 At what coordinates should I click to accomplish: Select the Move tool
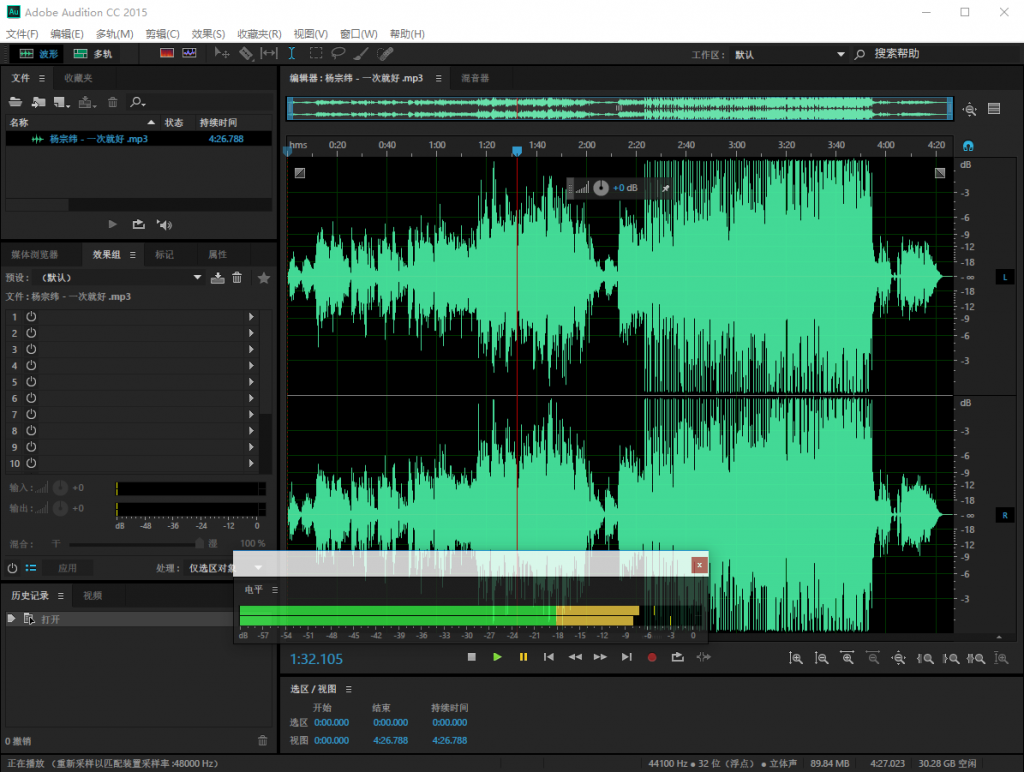click(222, 54)
